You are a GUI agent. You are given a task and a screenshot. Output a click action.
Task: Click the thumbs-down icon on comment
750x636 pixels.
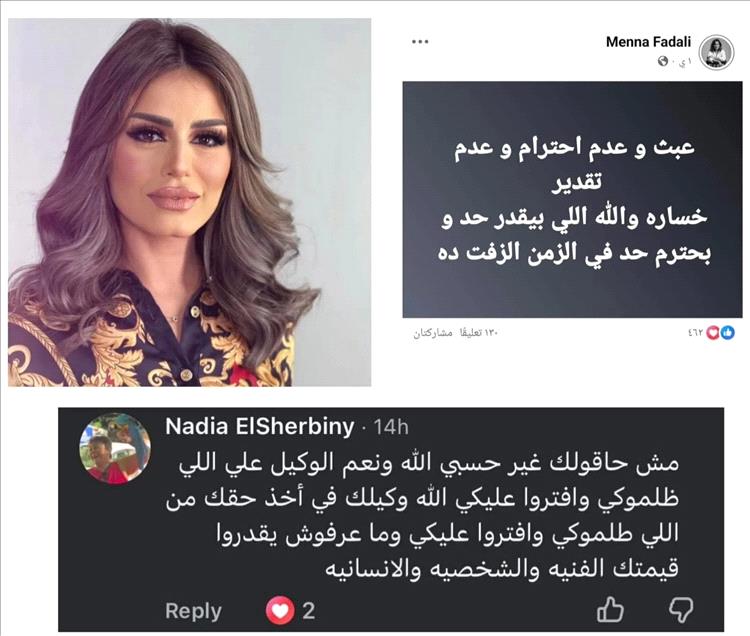[x=680, y=610]
